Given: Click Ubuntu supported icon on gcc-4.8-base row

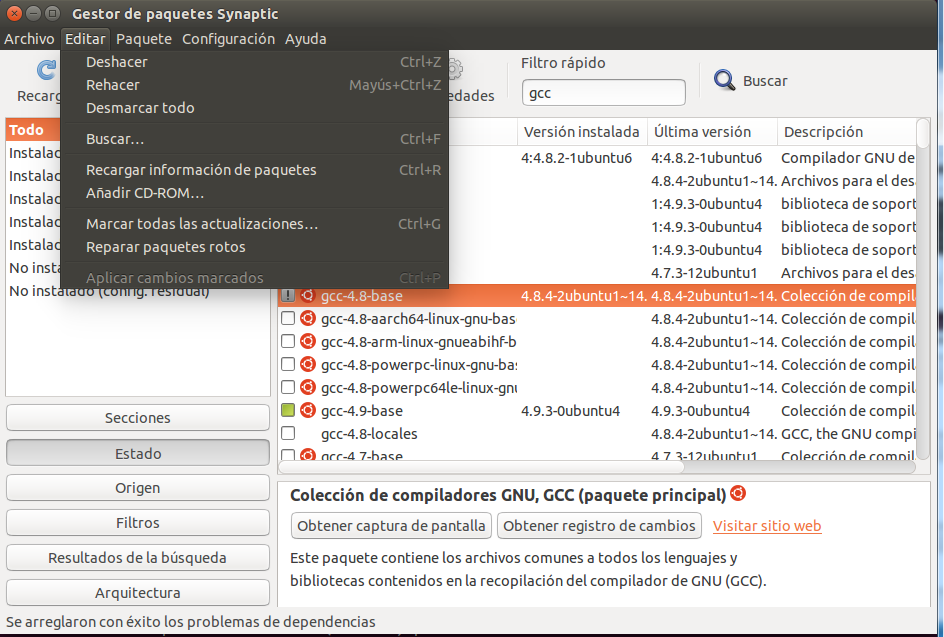Looking at the screenshot, I should (x=308, y=296).
